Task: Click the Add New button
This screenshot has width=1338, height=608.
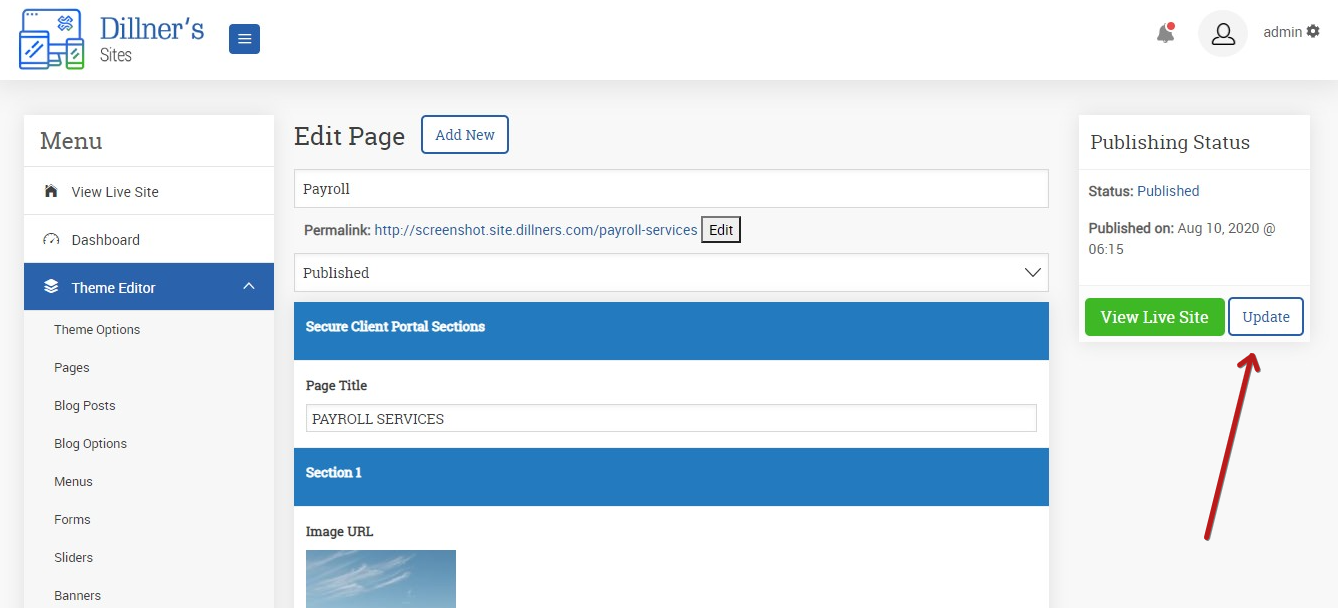Action: click(465, 135)
